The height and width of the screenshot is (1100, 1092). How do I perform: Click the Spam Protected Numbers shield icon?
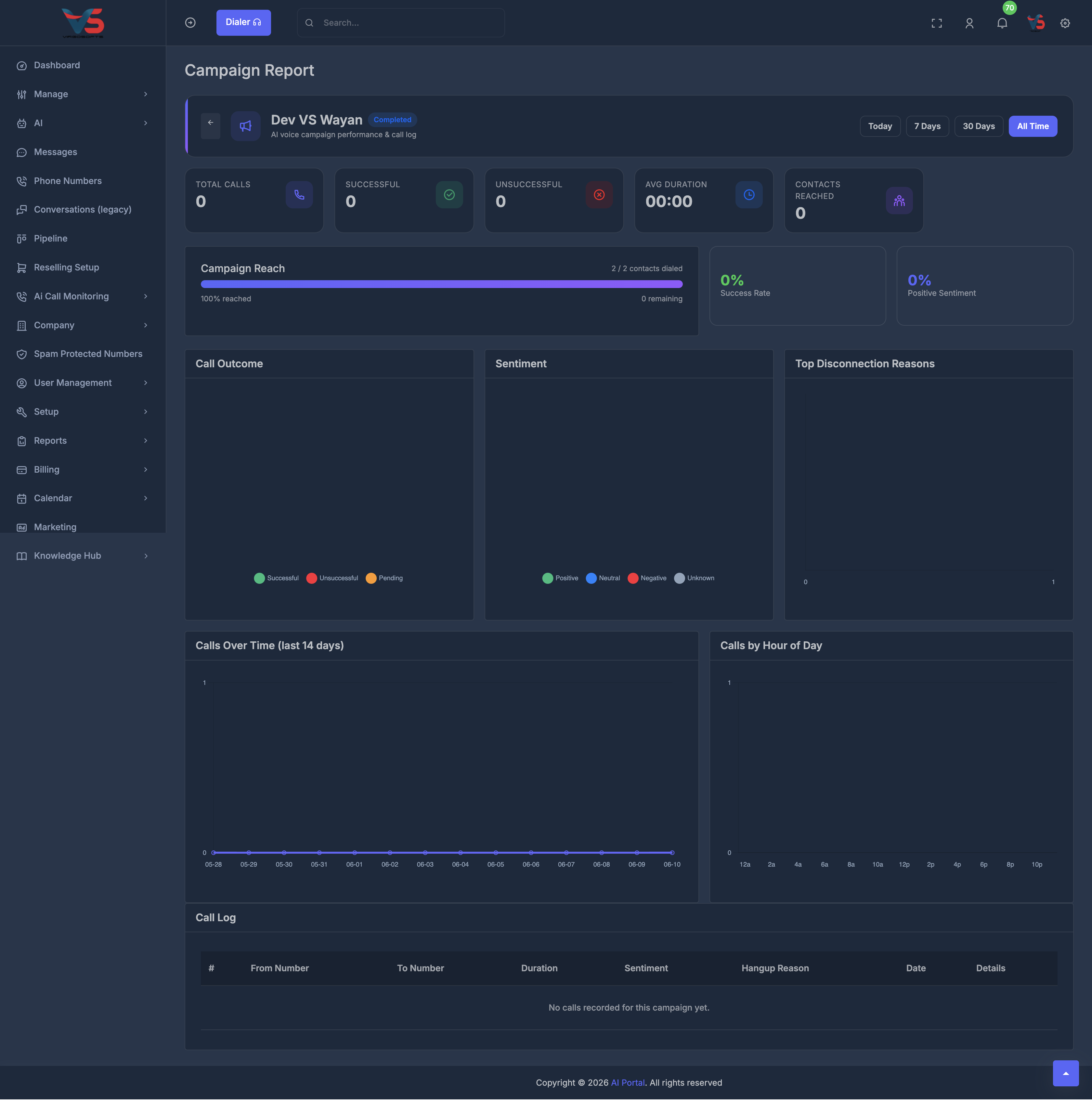click(x=22, y=354)
